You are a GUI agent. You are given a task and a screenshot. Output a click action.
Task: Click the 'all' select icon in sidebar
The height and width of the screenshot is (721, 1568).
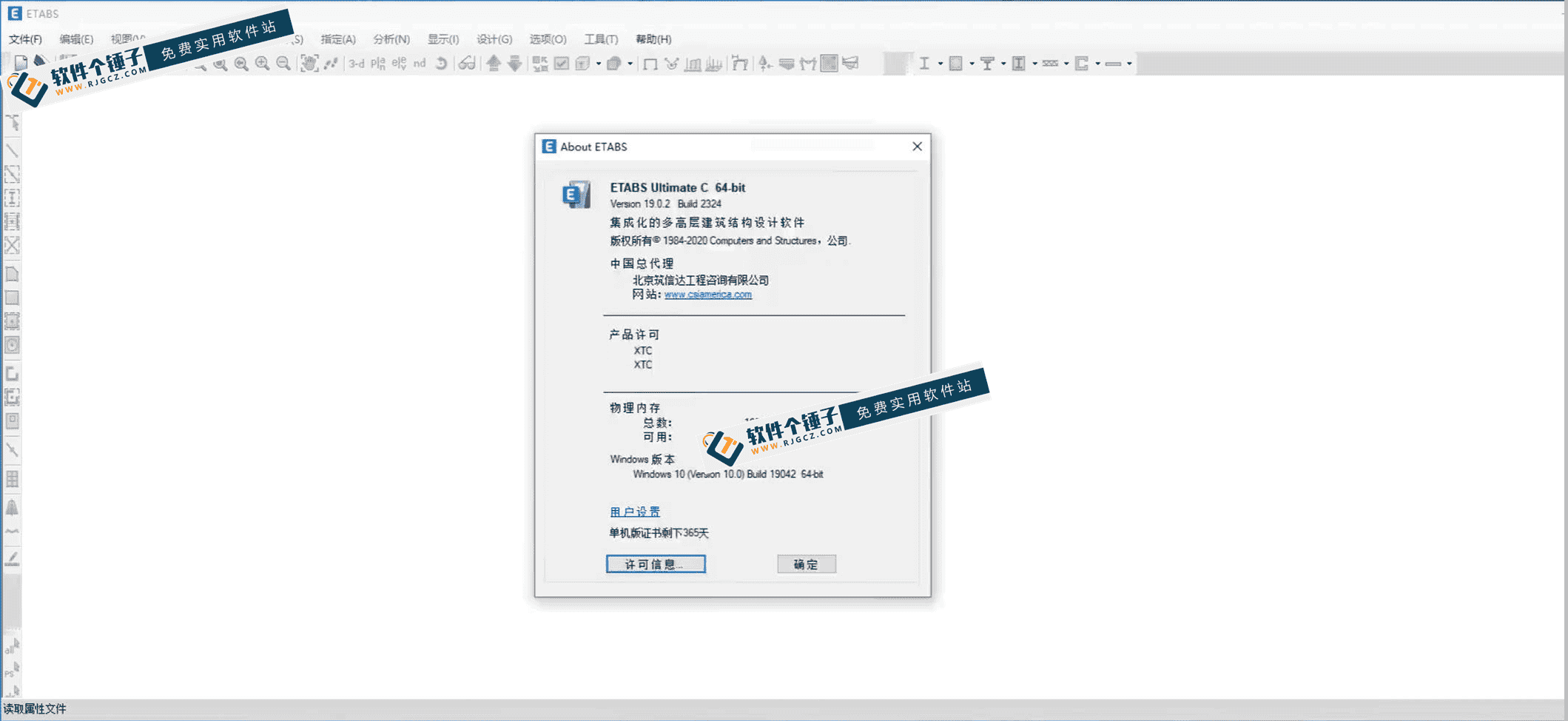tap(13, 647)
